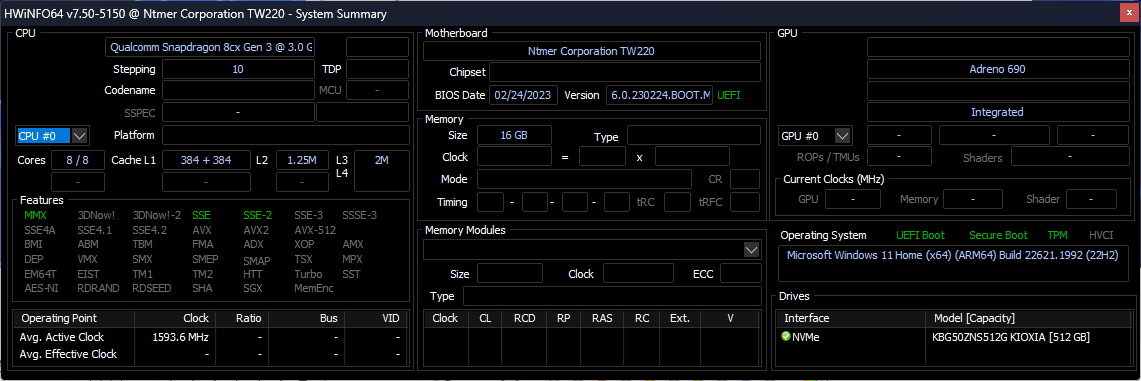Click the Microsoft Windows 11 Home OS text
This screenshot has height=381, width=1141.
pyautogui.click(x=953, y=254)
